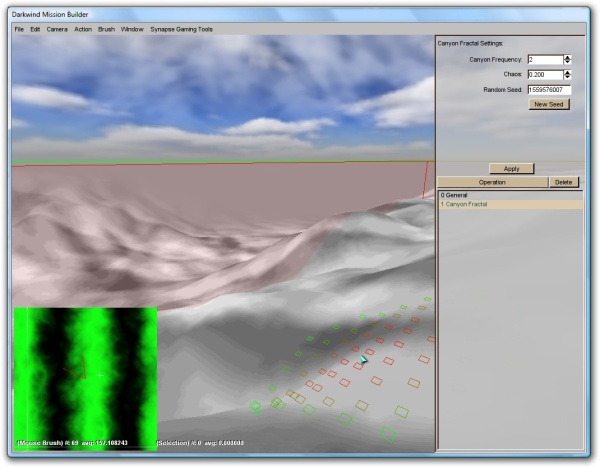
Task: Delete the selected operation
Action: 564,183
